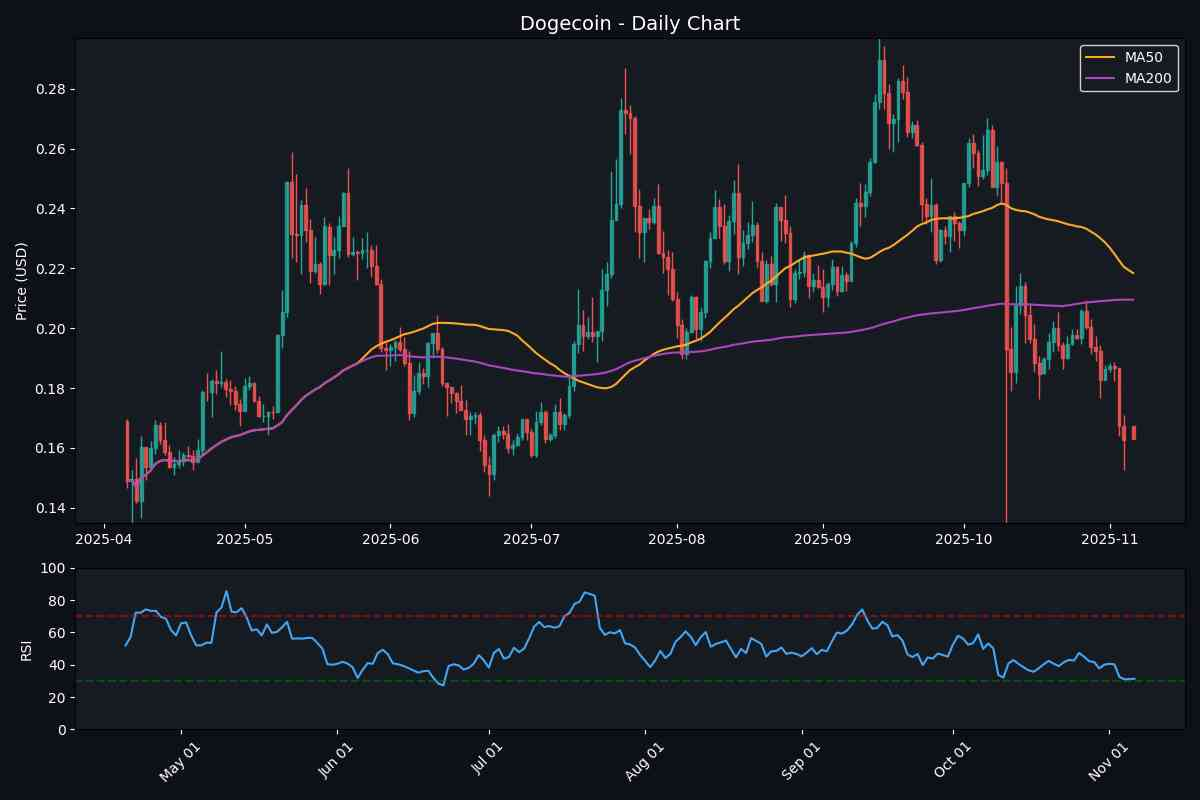Click the 2025-09 date label under the chart
The height and width of the screenshot is (800, 1200).
coord(825,539)
